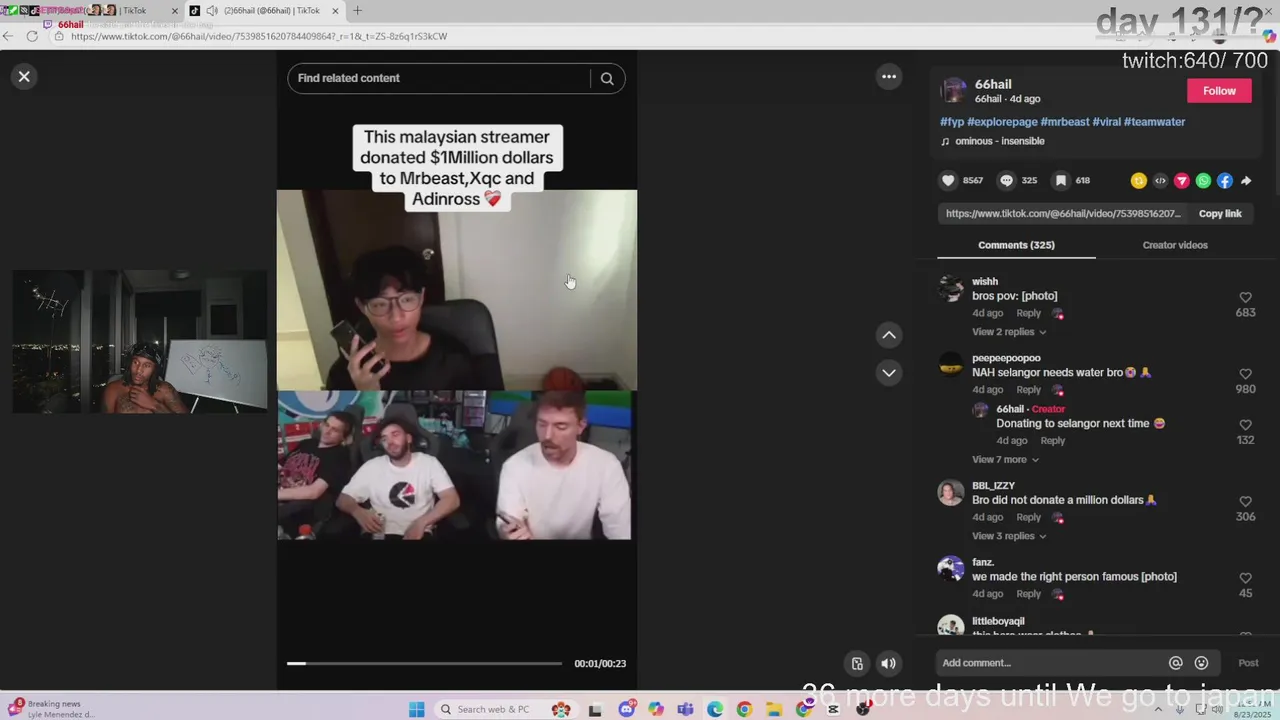Expand View 7 more replies

click(1005, 460)
